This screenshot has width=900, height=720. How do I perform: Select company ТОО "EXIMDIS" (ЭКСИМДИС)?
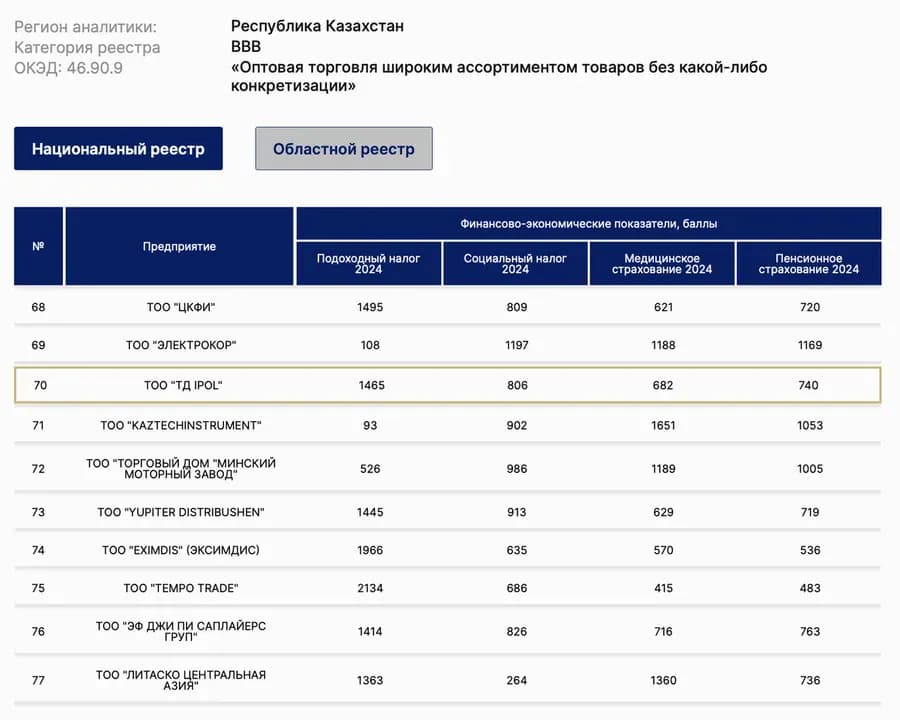tap(181, 550)
